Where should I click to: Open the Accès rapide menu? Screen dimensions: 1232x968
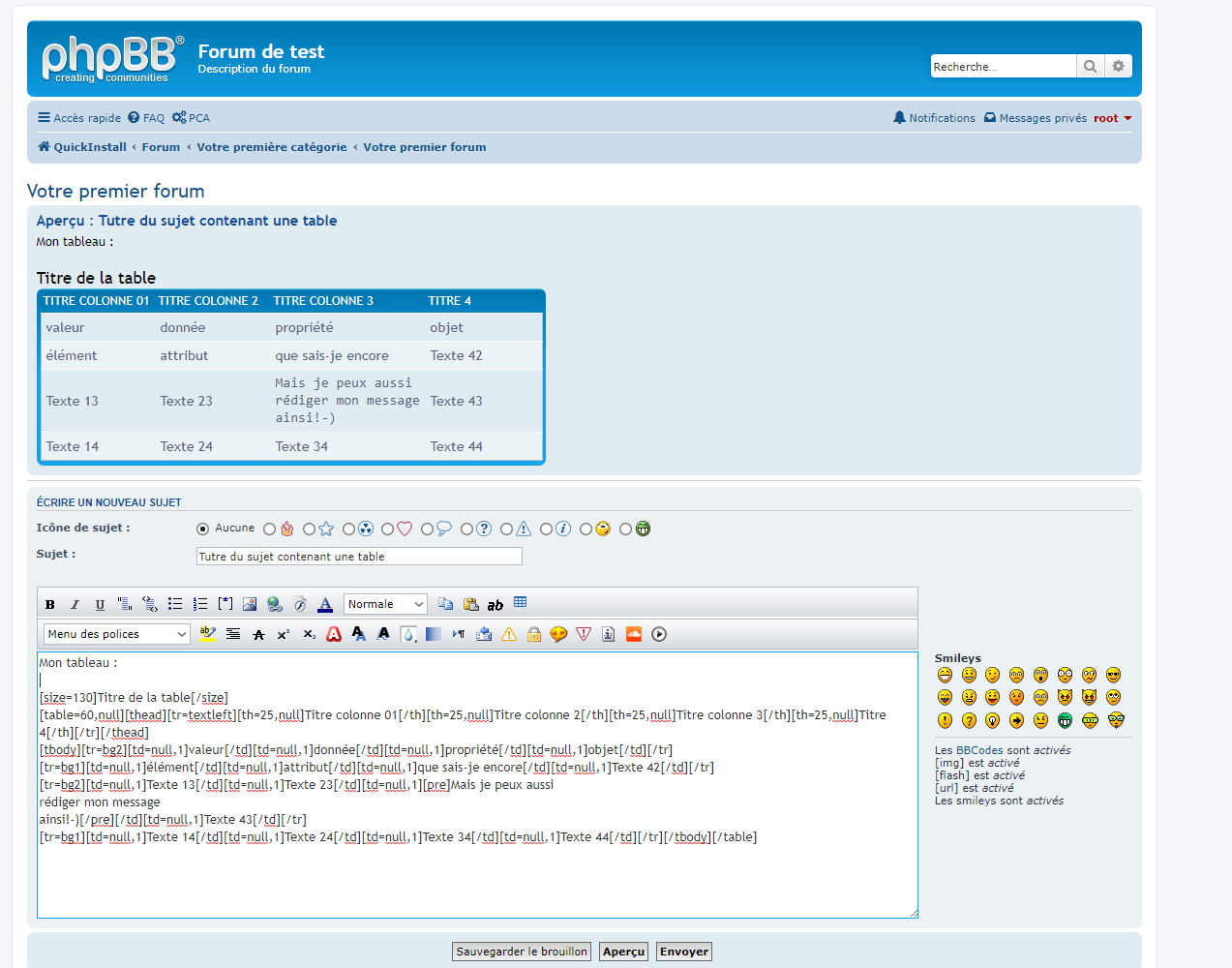79,118
